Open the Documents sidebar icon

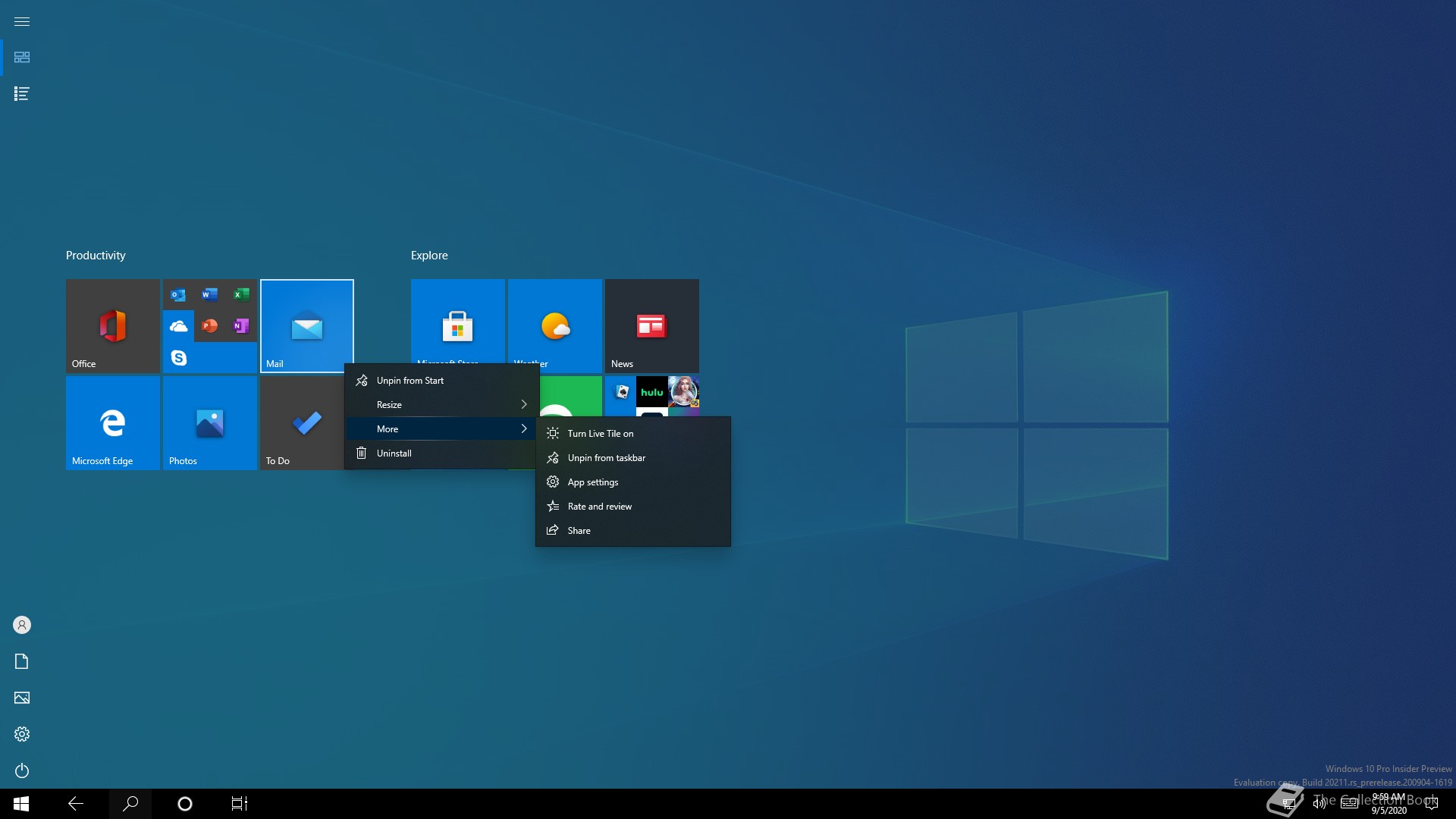click(x=22, y=661)
